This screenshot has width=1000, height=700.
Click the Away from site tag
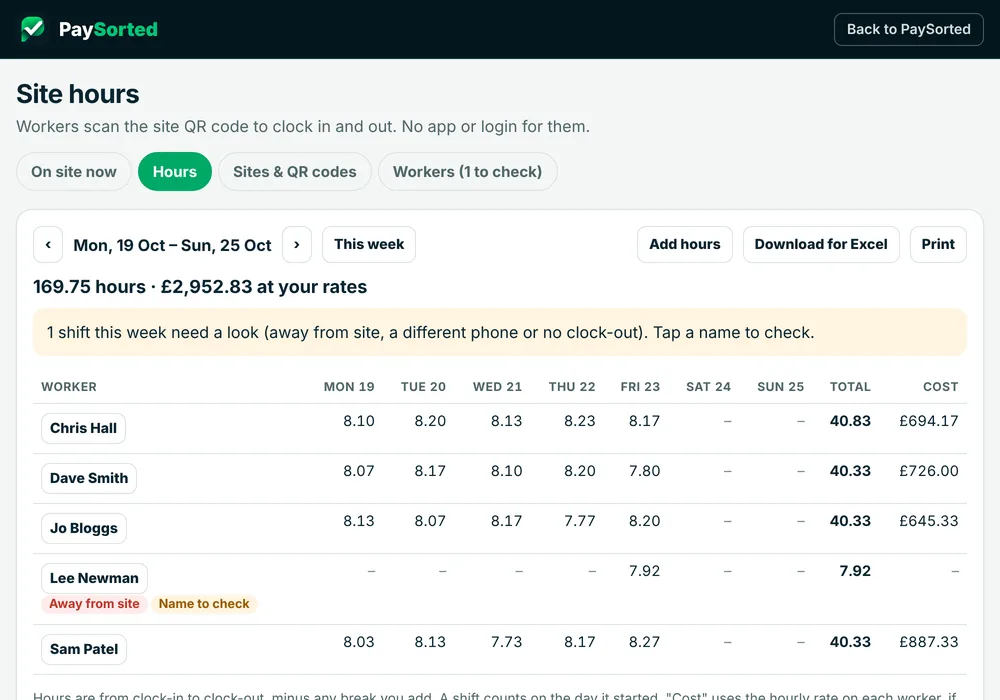94,604
